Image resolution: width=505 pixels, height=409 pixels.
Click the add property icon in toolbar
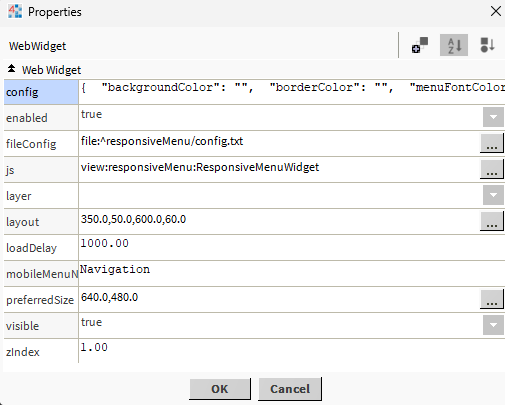click(x=420, y=45)
